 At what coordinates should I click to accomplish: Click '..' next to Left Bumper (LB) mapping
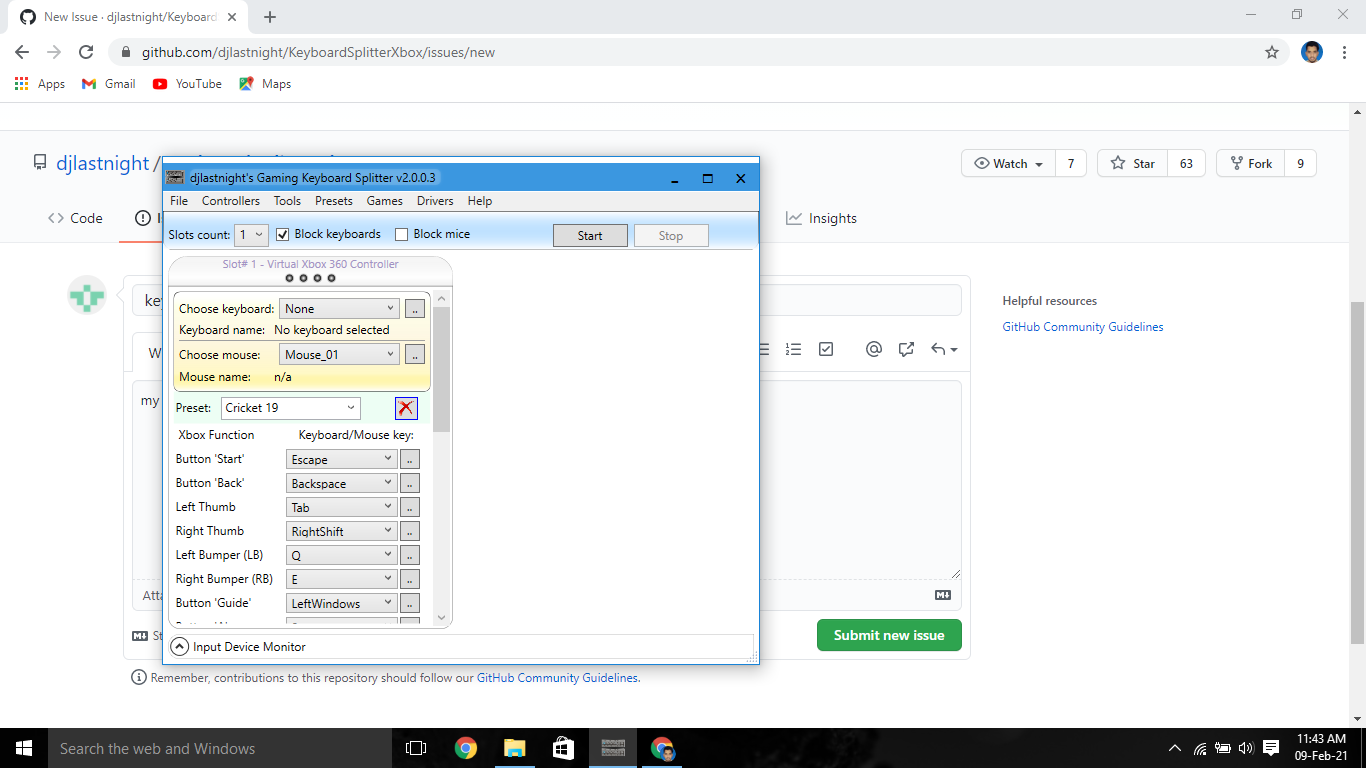[x=409, y=554]
